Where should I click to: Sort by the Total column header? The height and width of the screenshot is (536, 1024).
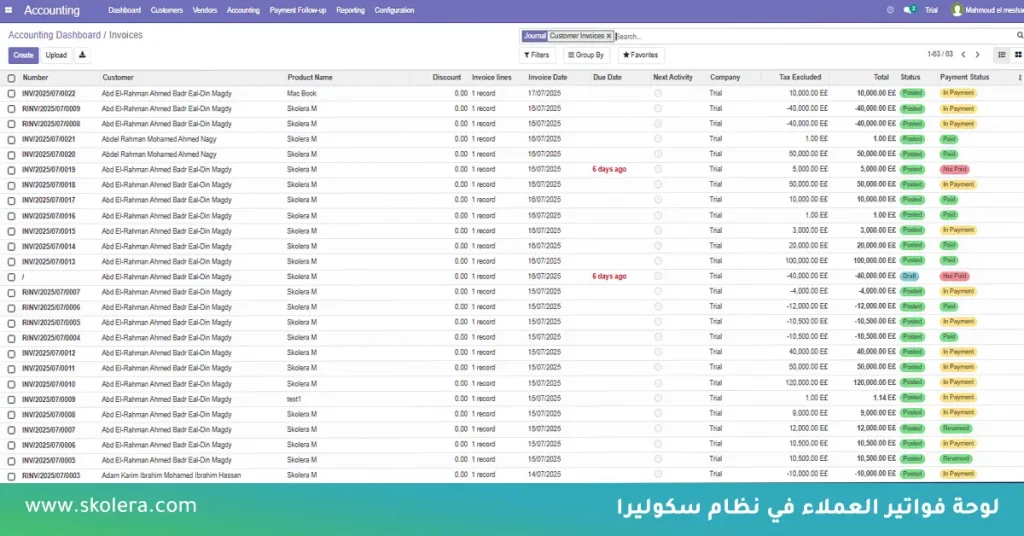point(881,78)
